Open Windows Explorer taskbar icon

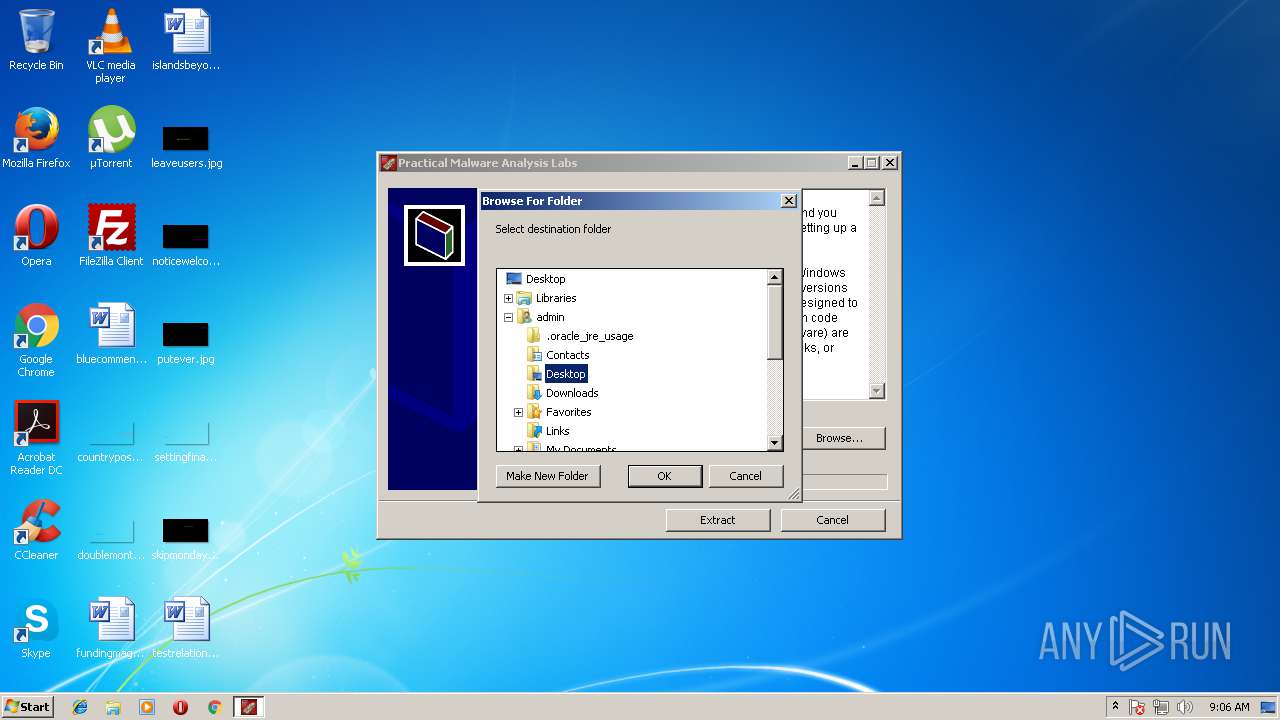point(113,707)
